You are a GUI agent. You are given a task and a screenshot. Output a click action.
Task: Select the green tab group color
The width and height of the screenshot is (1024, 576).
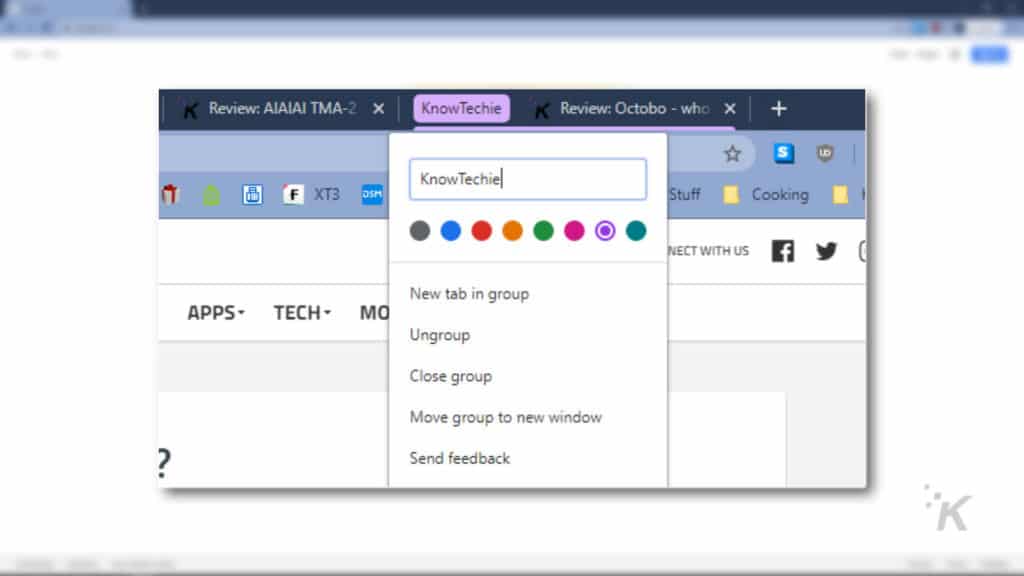tap(543, 230)
